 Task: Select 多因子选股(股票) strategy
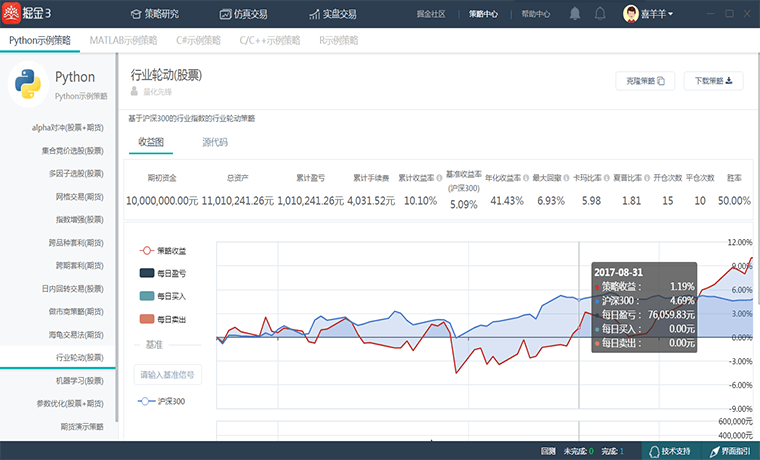coord(76,174)
